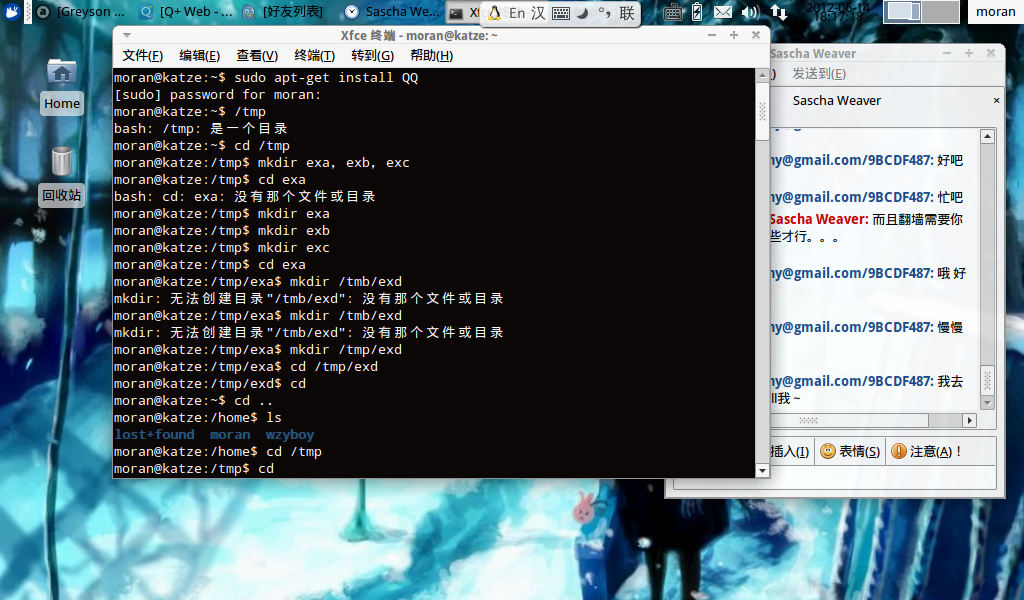Switch to Sascha Weaver taskbar window
This screenshot has width=1024, height=600.
(392, 12)
